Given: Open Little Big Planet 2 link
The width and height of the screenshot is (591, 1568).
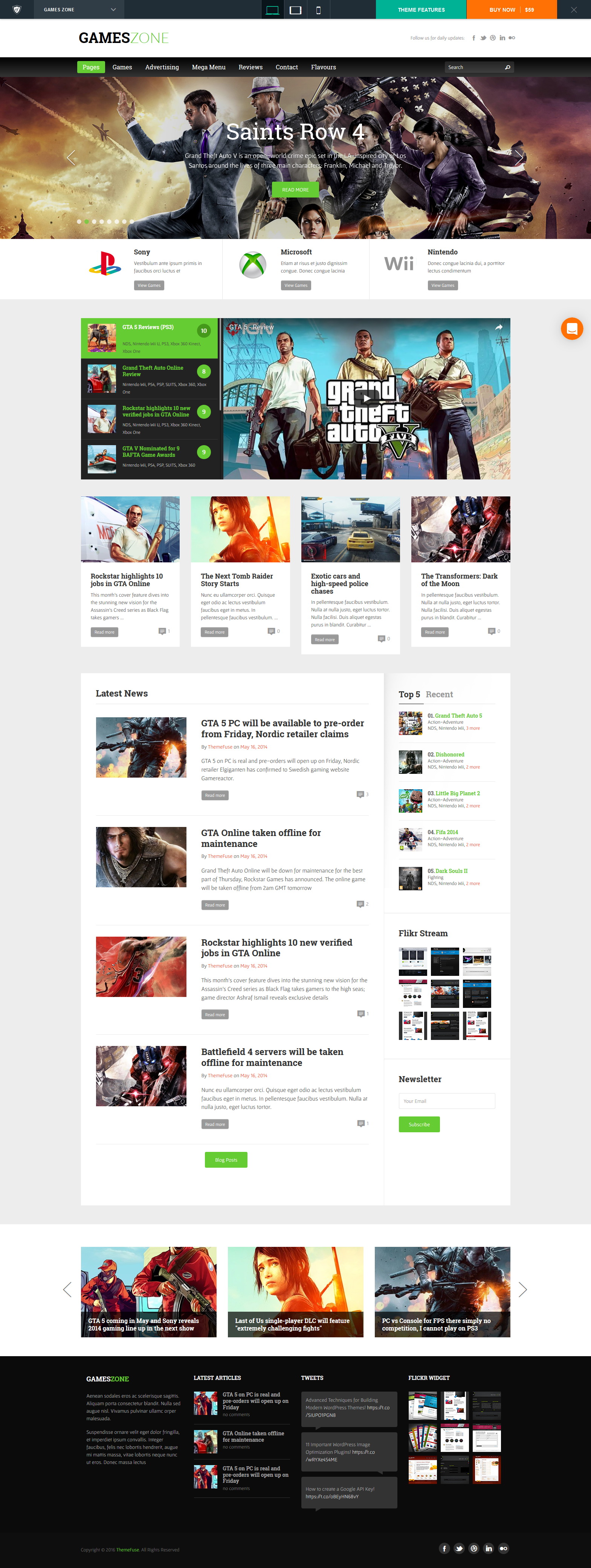Looking at the screenshot, I should (458, 793).
